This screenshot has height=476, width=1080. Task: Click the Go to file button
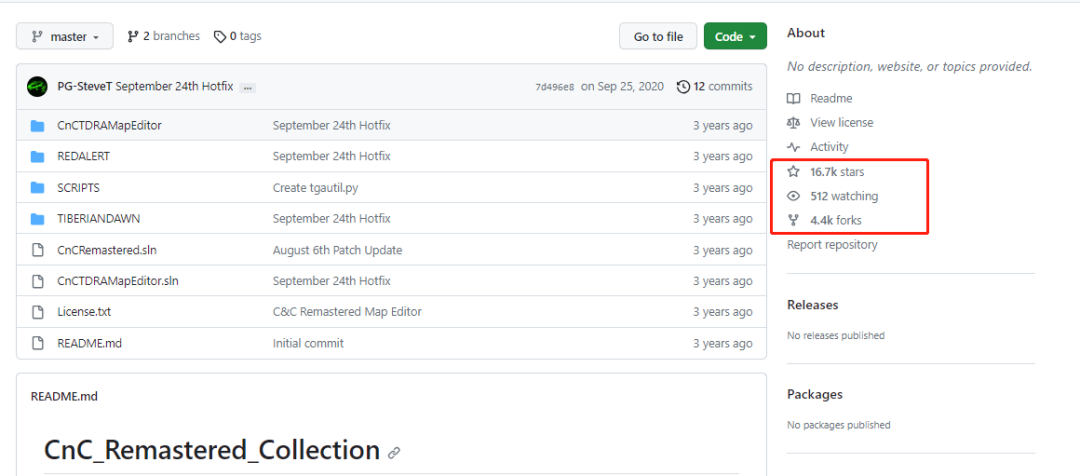[658, 37]
